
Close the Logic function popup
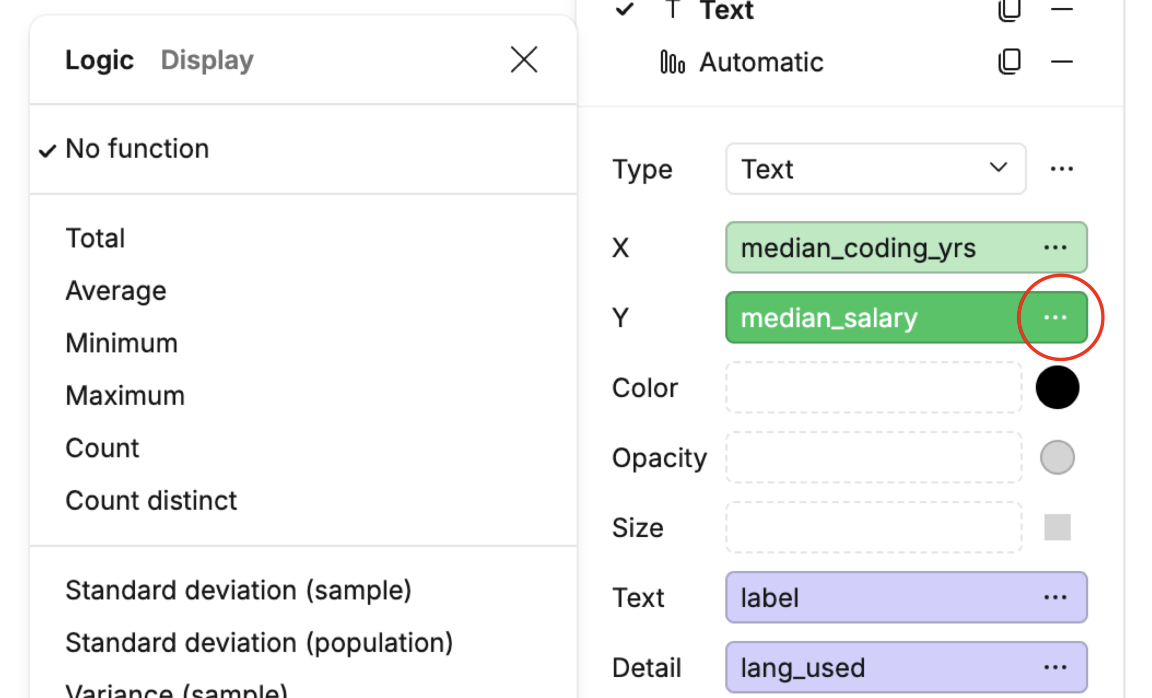[524, 60]
